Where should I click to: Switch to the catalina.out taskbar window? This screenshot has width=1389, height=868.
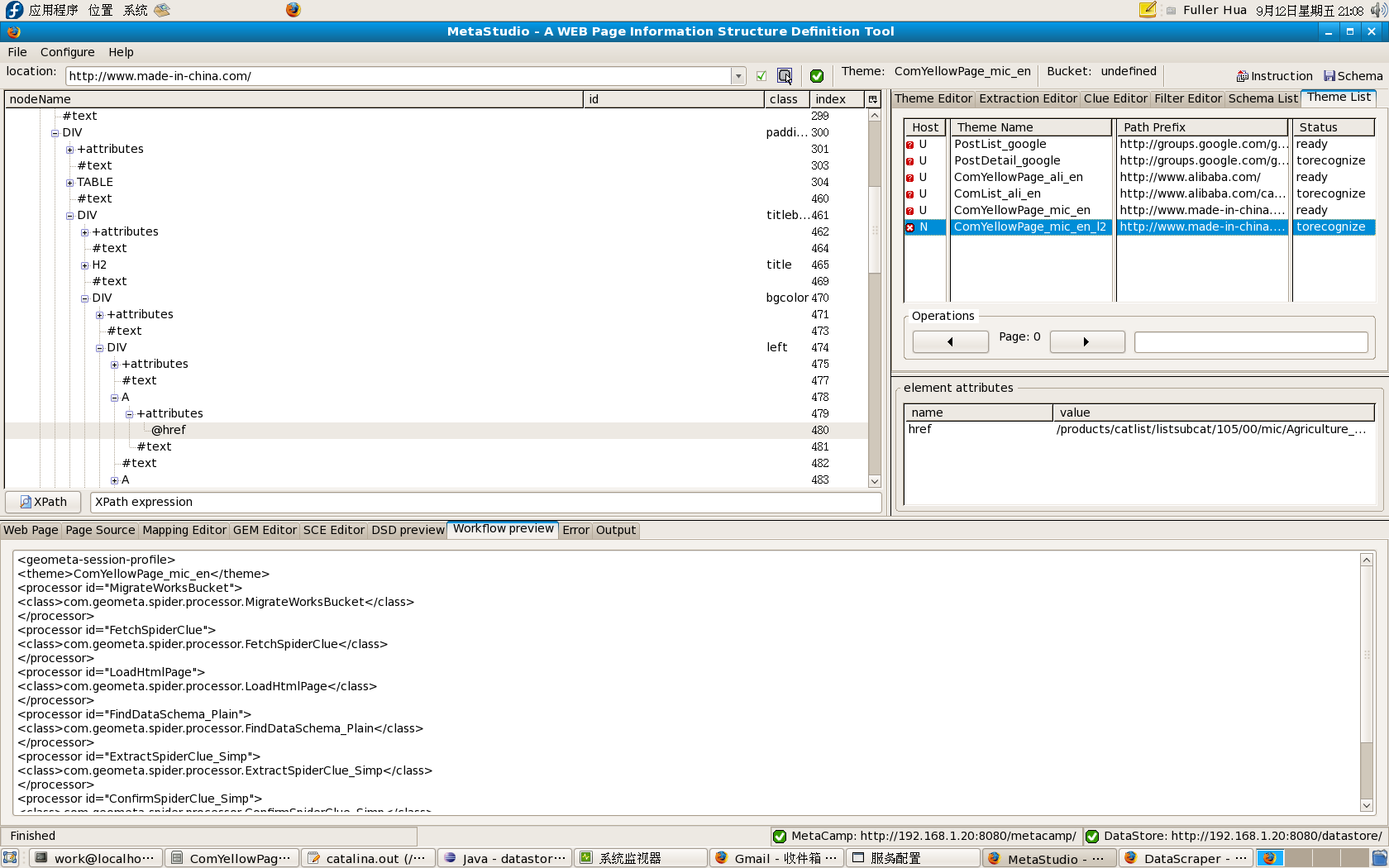click(x=368, y=858)
